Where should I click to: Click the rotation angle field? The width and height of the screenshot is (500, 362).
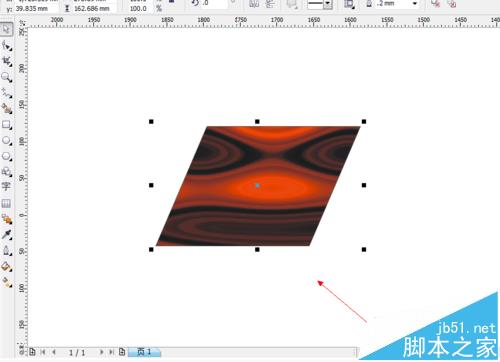215,4
